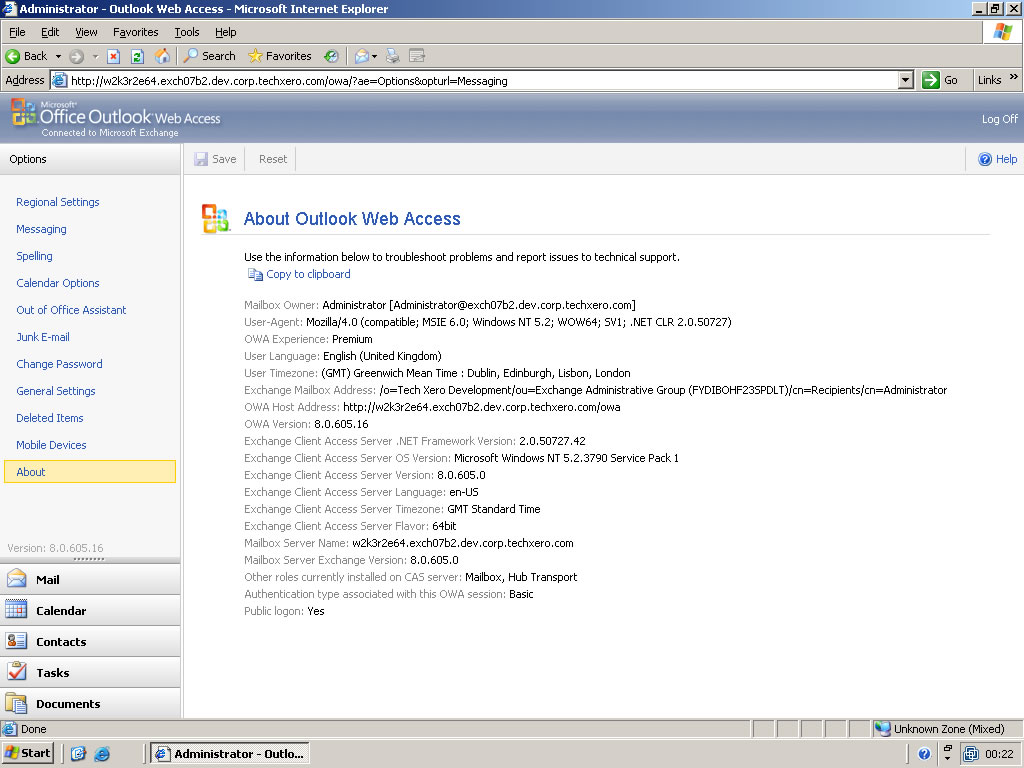Click the Print toolbar icon
The image size is (1024, 768).
click(393, 56)
